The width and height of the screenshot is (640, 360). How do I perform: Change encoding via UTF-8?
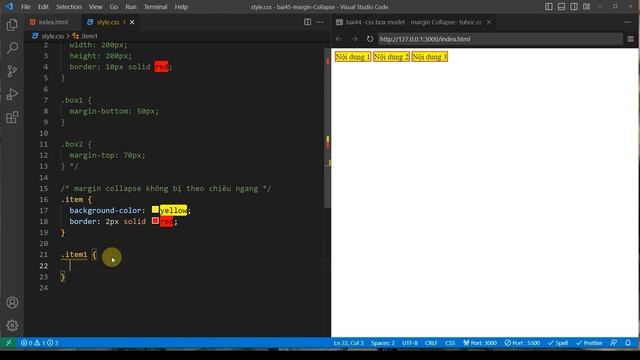[410, 343]
